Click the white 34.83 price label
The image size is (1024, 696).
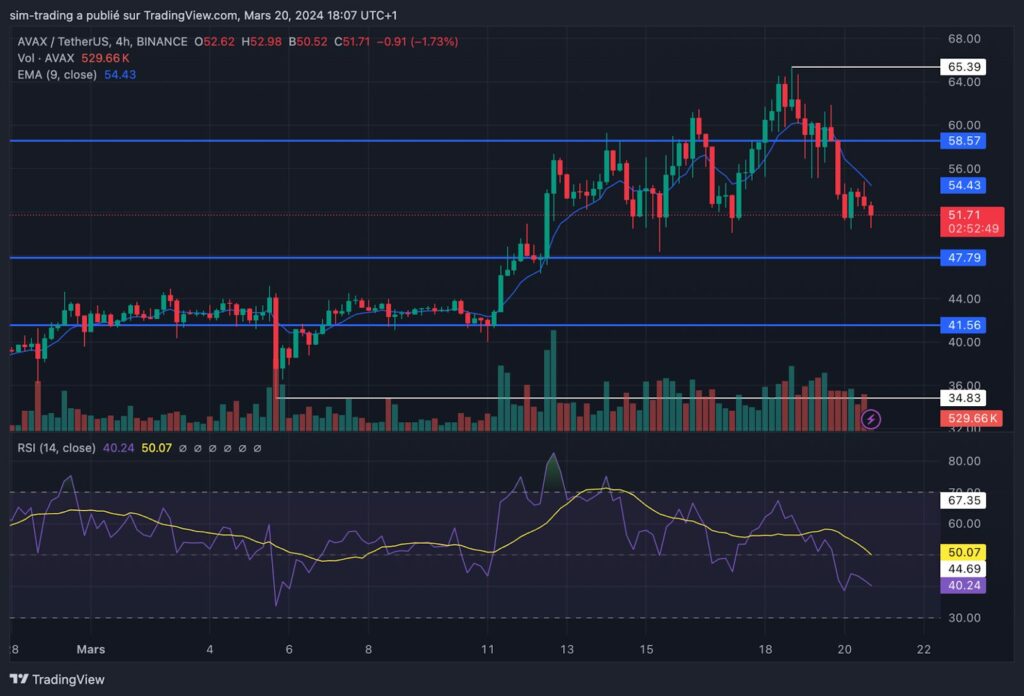(963, 398)
